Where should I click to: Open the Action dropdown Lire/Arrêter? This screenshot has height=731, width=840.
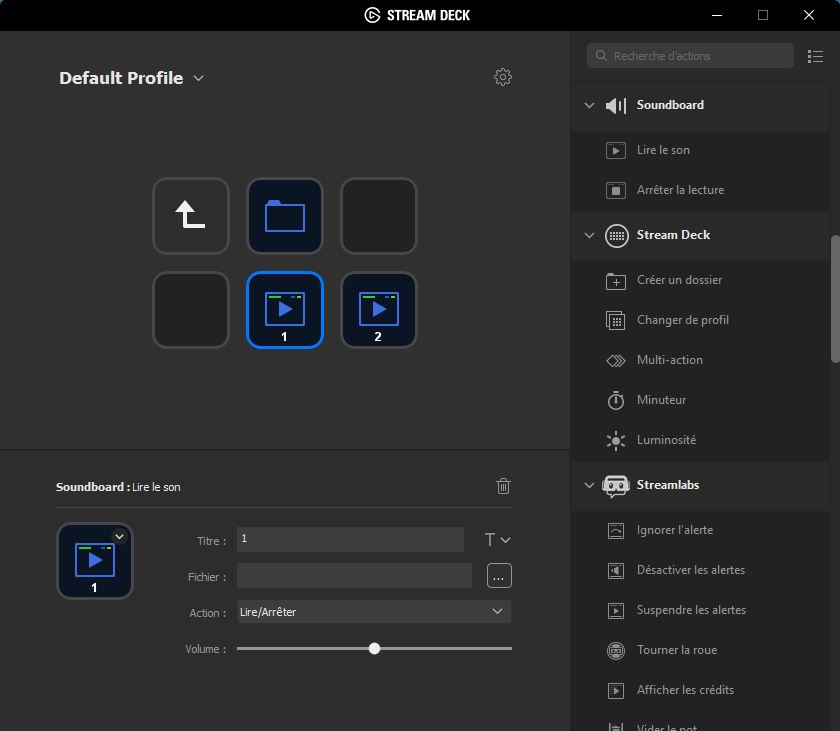click(374, 612)
